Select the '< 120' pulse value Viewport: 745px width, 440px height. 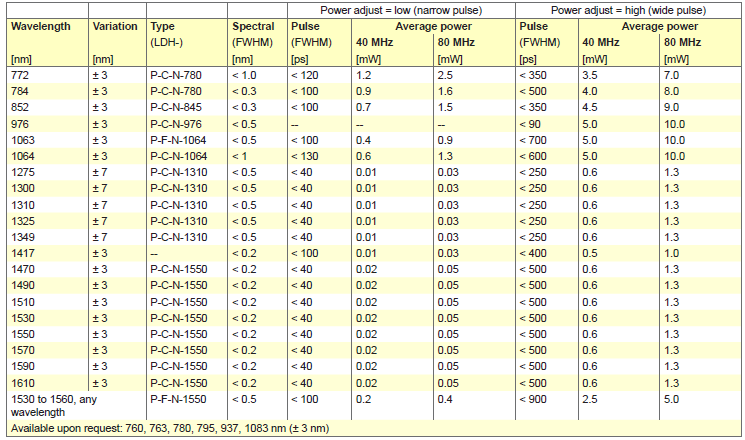click(305, 75)
